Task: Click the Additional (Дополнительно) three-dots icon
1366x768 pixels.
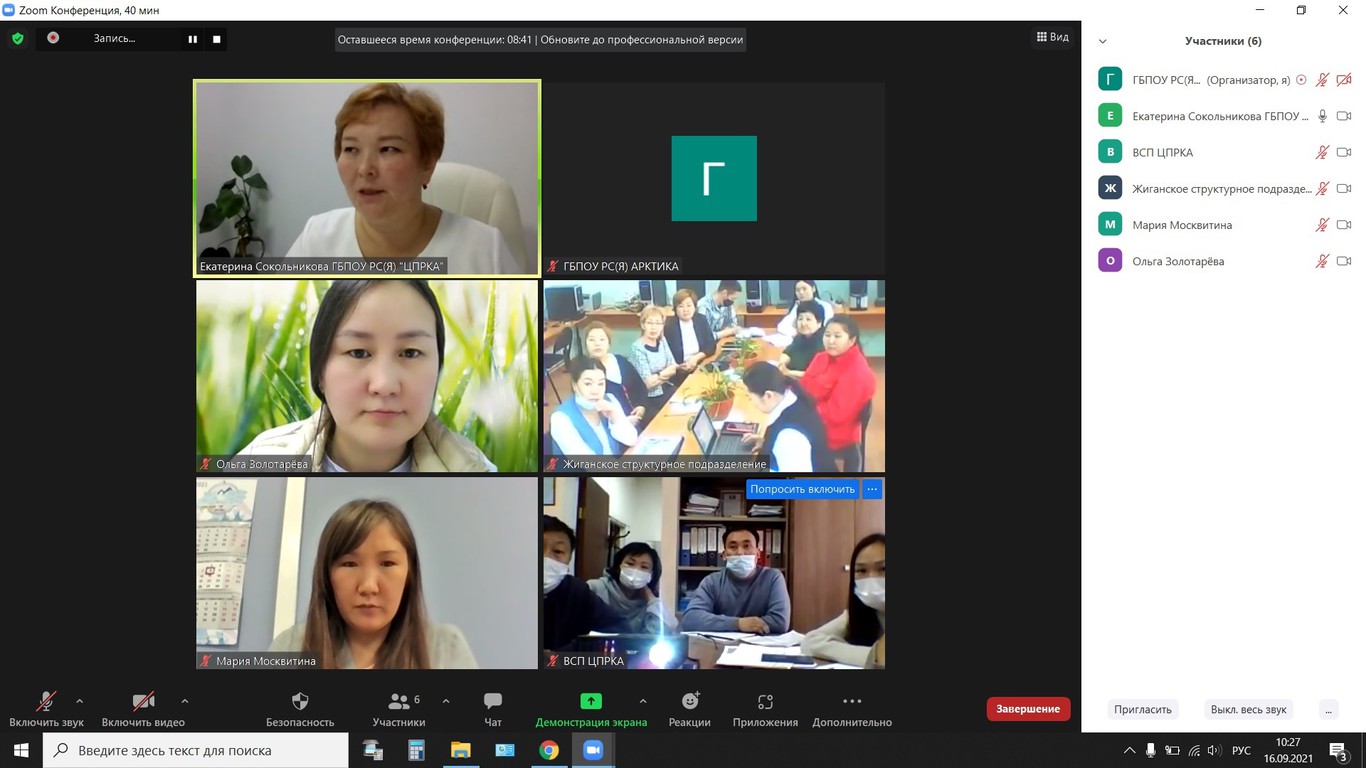Action: point(851,702)
